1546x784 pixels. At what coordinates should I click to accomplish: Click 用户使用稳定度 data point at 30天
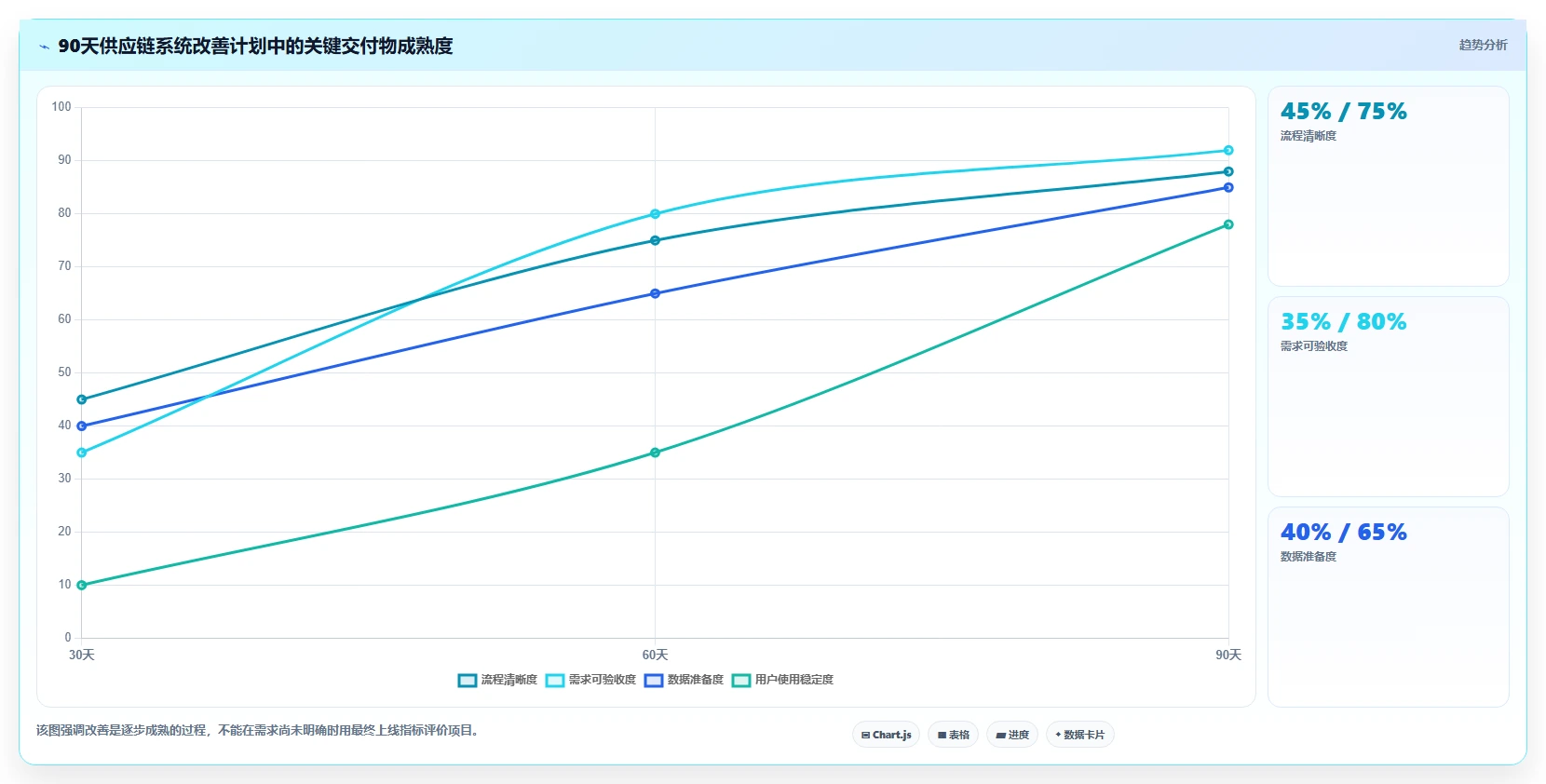click(82, 586)
